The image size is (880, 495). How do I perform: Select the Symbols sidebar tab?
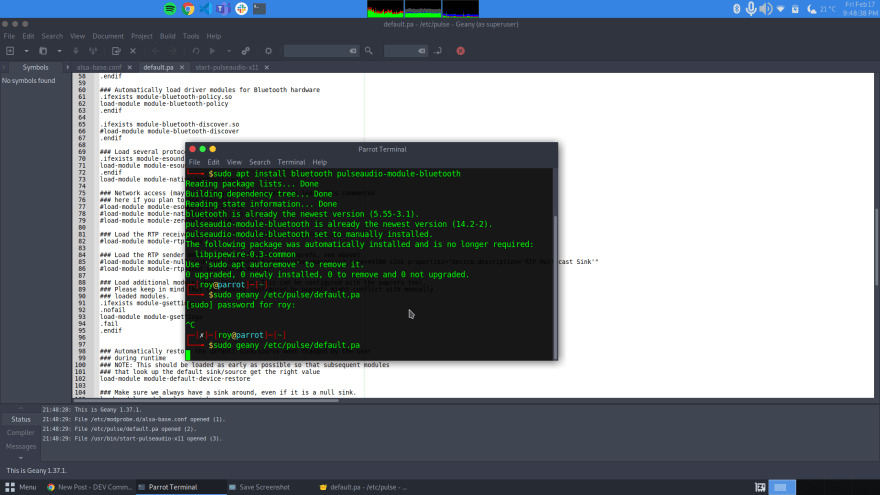pyautogui.click(x=35, y=67)
